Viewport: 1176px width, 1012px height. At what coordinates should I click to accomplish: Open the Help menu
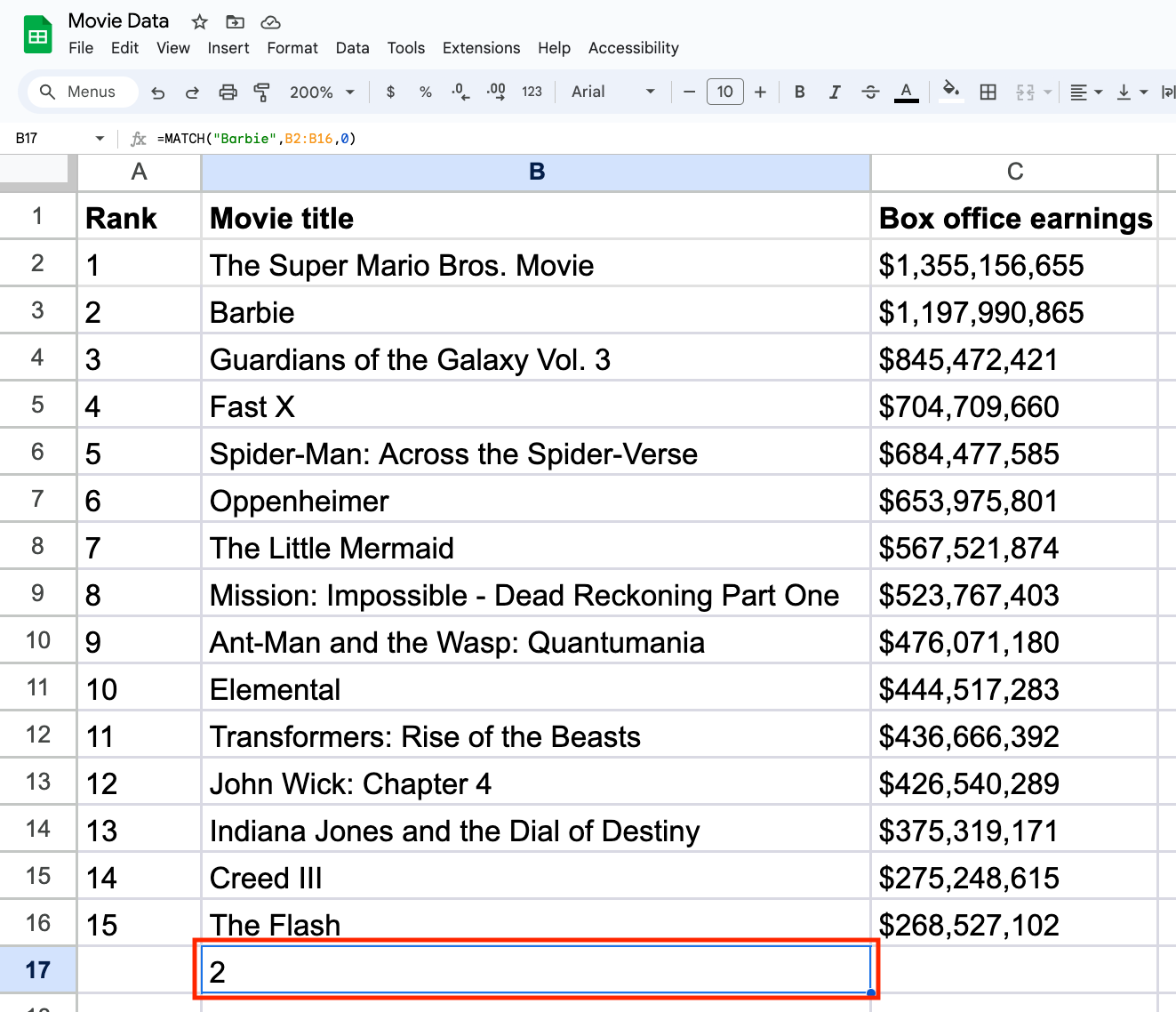[x=554, y=48]
